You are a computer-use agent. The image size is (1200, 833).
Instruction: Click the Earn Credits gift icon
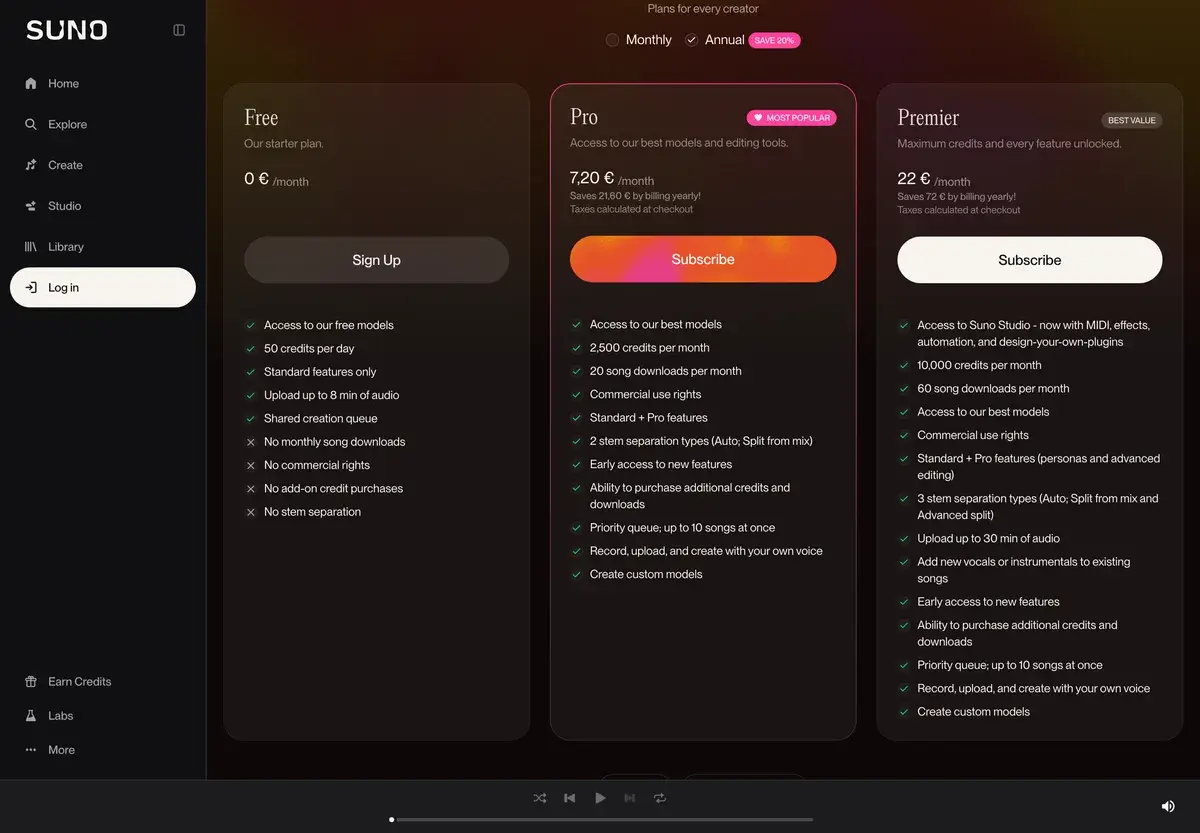pyautogui.click(x=30, y=682)
